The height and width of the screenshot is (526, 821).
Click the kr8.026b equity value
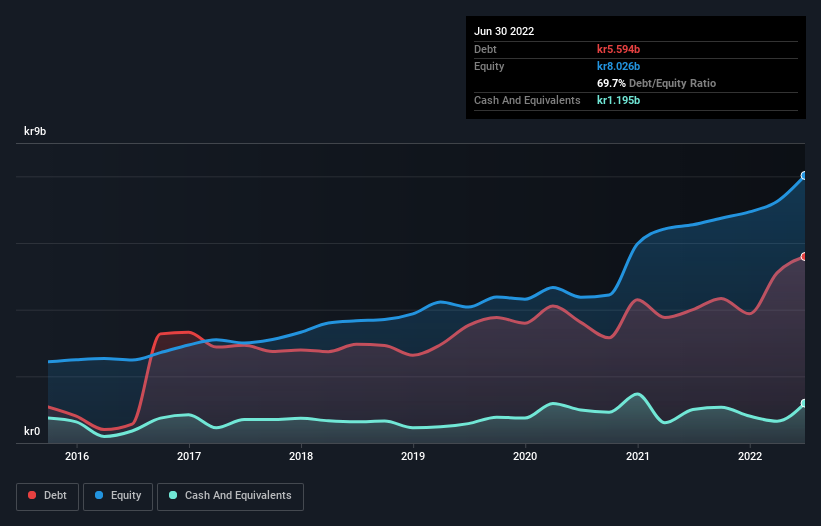point(618,66)
